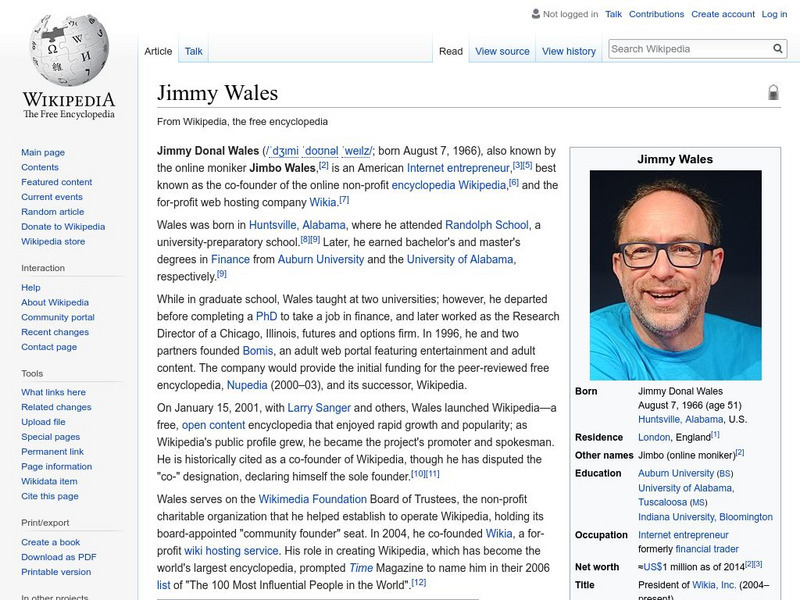Screen dimensions: 800x600
Task: Open the encyclopedia Wikipedia link
Action: click(448, 185)
